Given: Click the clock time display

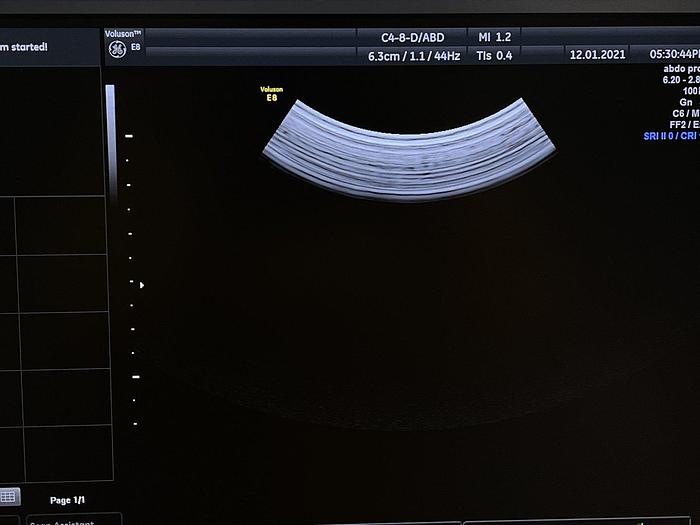Looking at the screenshot, I should [674, 55].
